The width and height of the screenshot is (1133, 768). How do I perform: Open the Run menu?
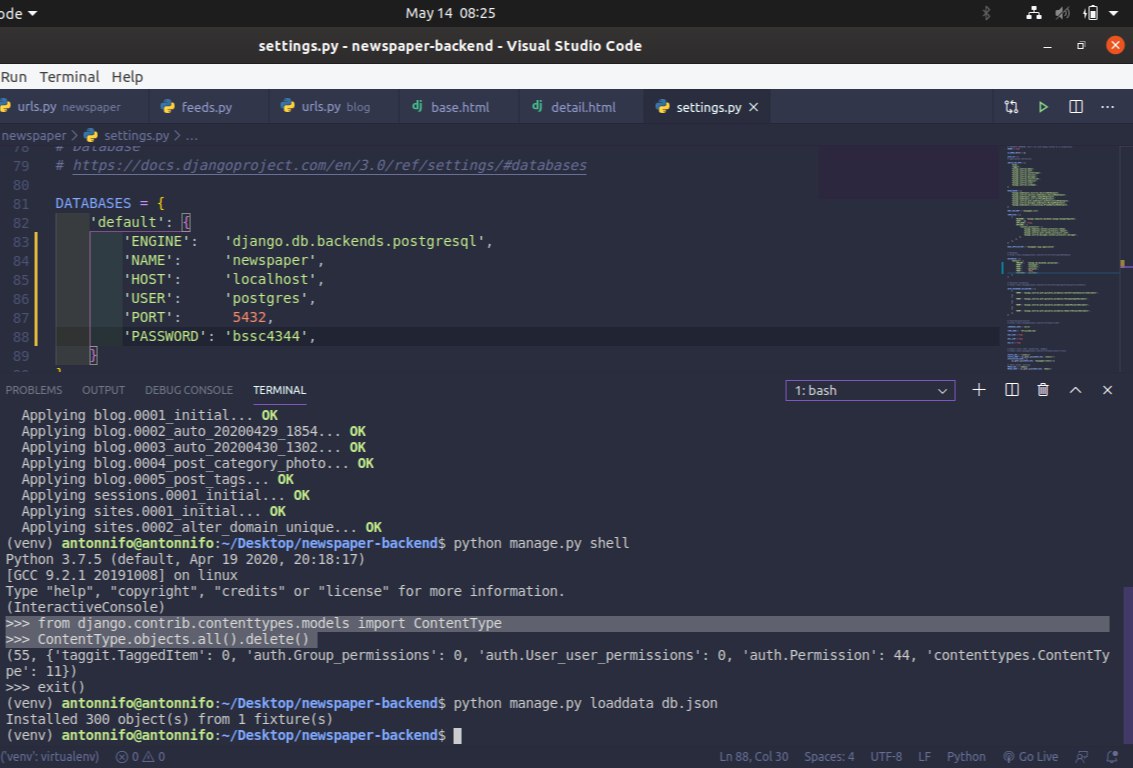pyautogui.click(x=14, y=77)
